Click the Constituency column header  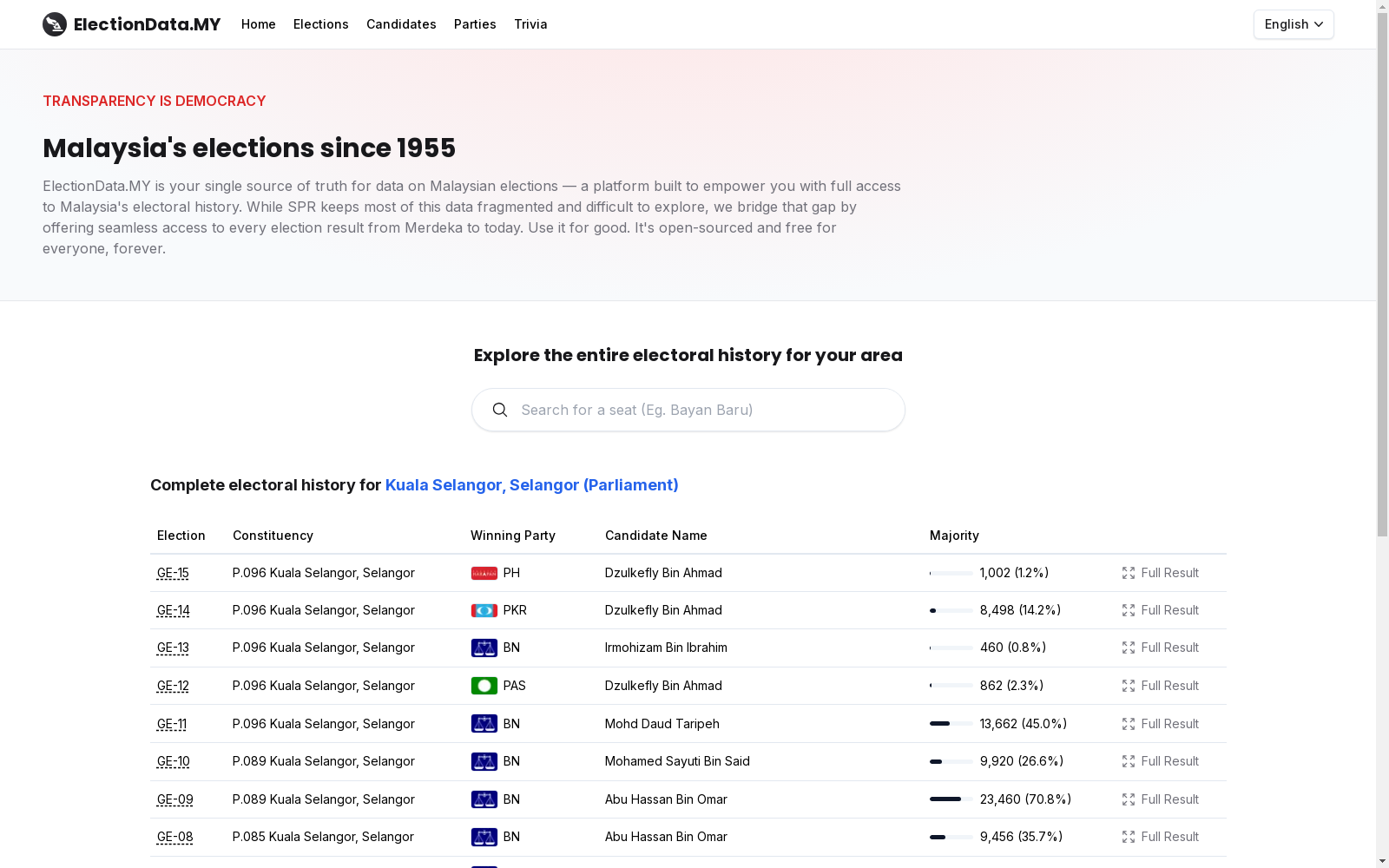[x=273, y=536]
